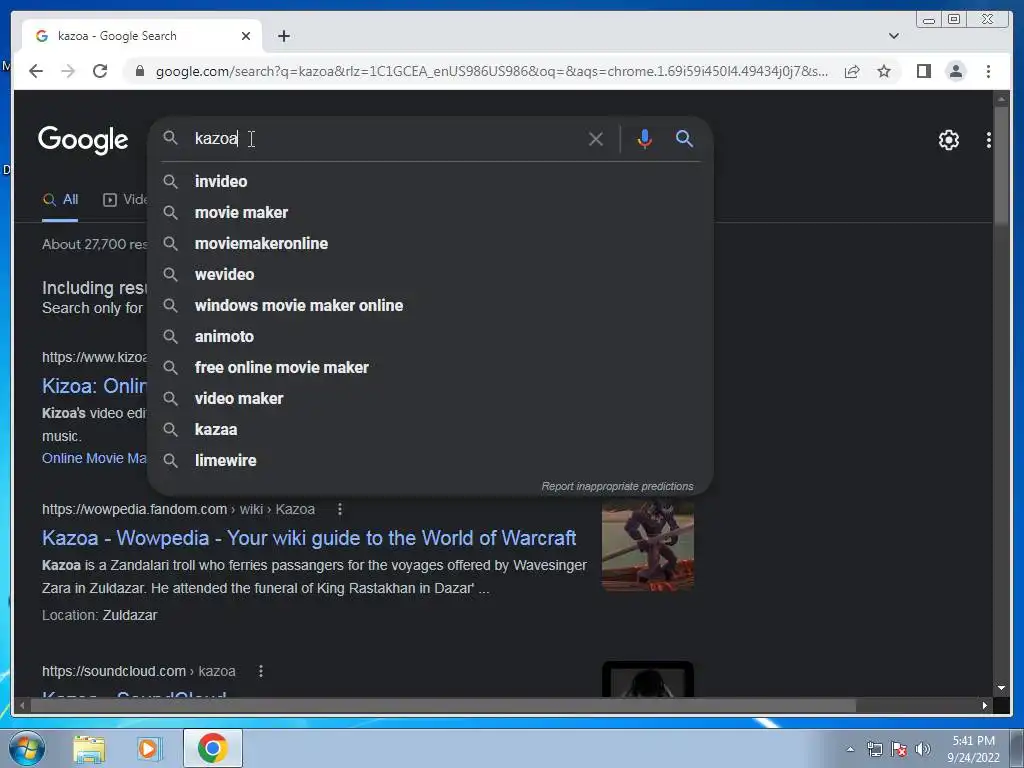Click Report inappropriate predictions
Image resolution: width=1024 pixels, height=768 pixels.
pos(617,487)
